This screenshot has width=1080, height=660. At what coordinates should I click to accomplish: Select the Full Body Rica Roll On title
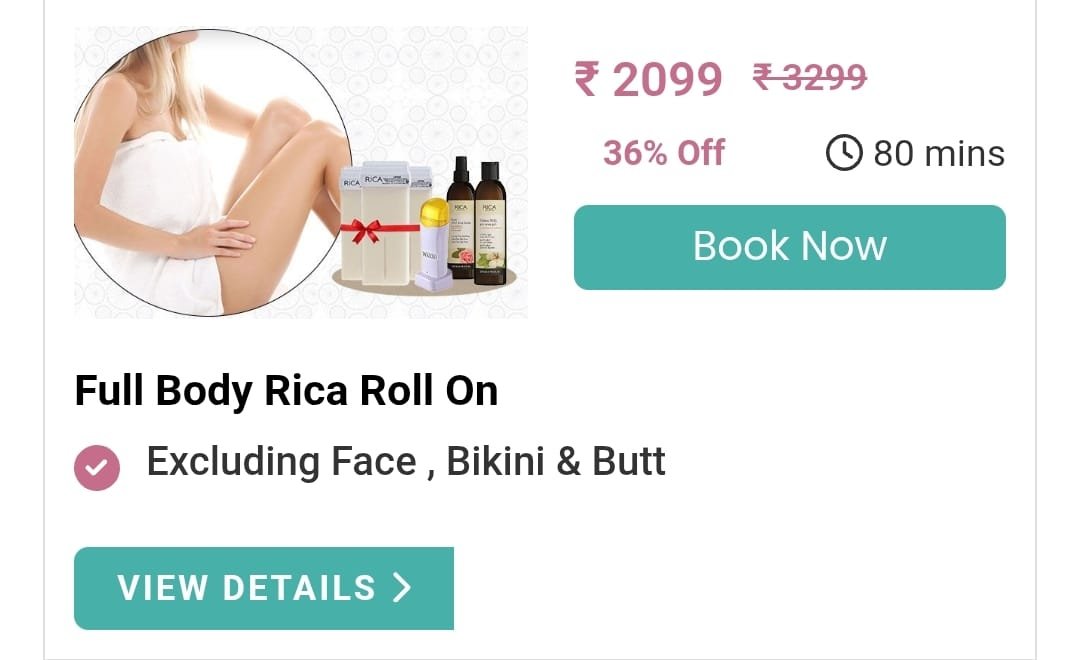(286, 391)
